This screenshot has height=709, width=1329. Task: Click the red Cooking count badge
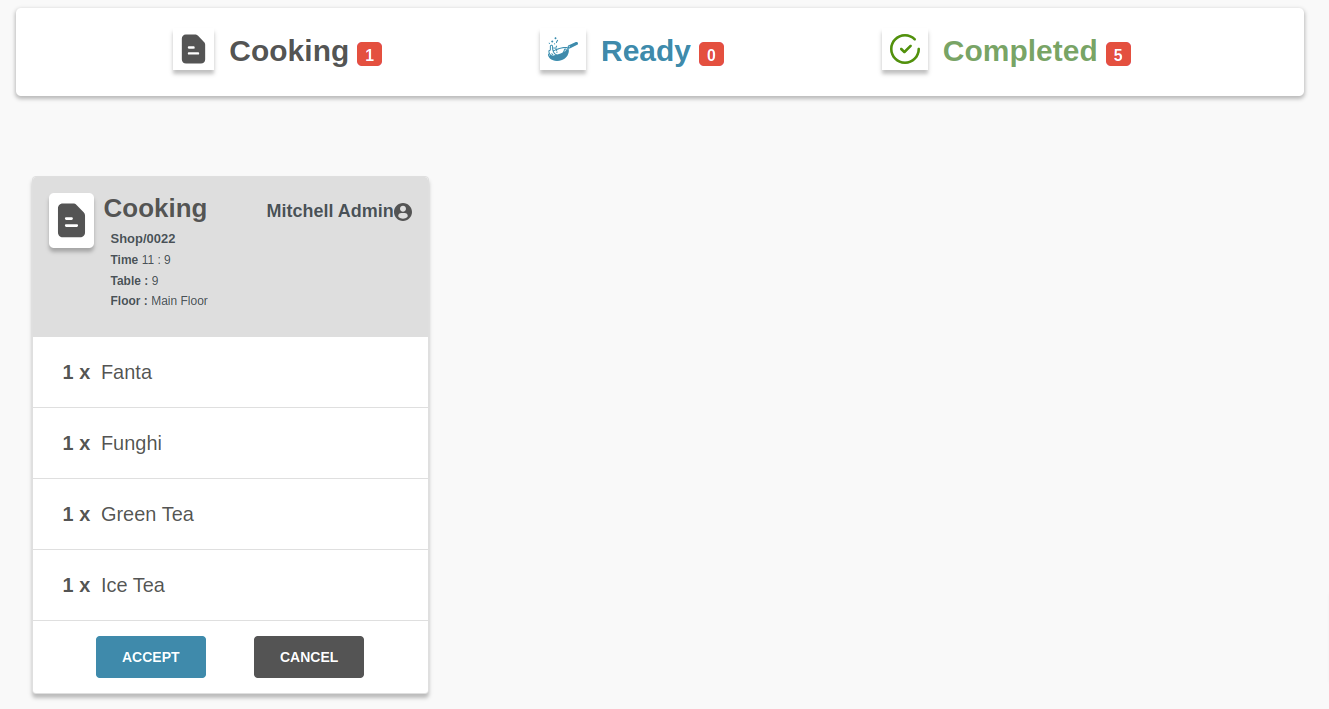tap(370, 54)
